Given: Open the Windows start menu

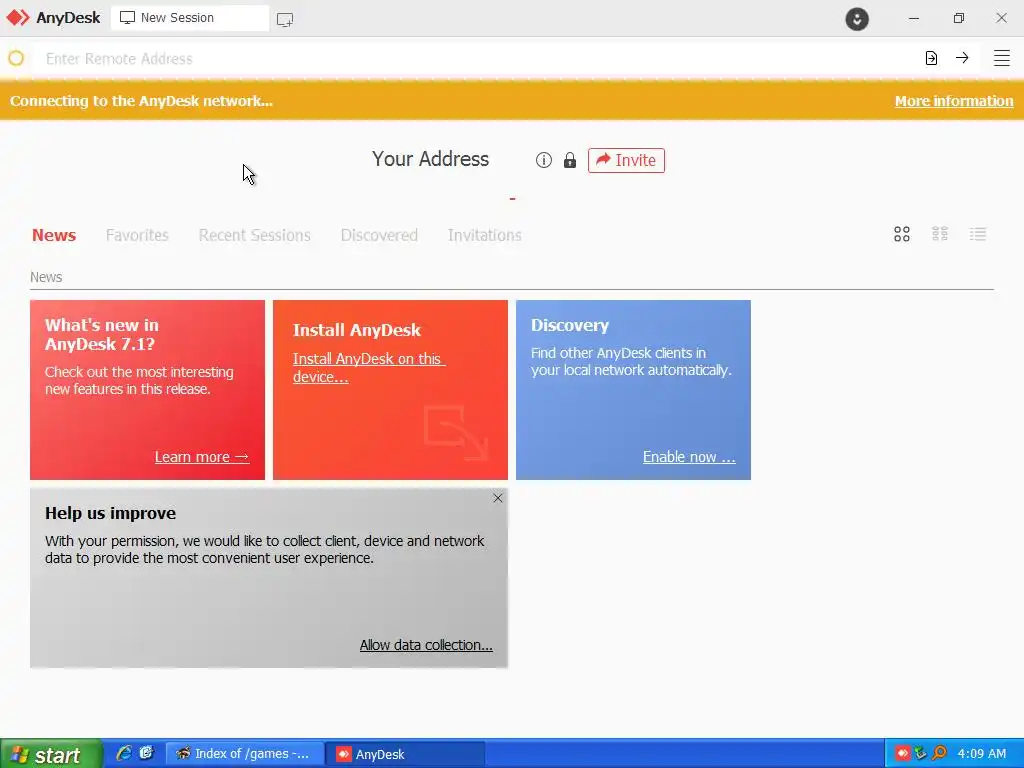Looking at the screenshot, I should click(51, 754).
